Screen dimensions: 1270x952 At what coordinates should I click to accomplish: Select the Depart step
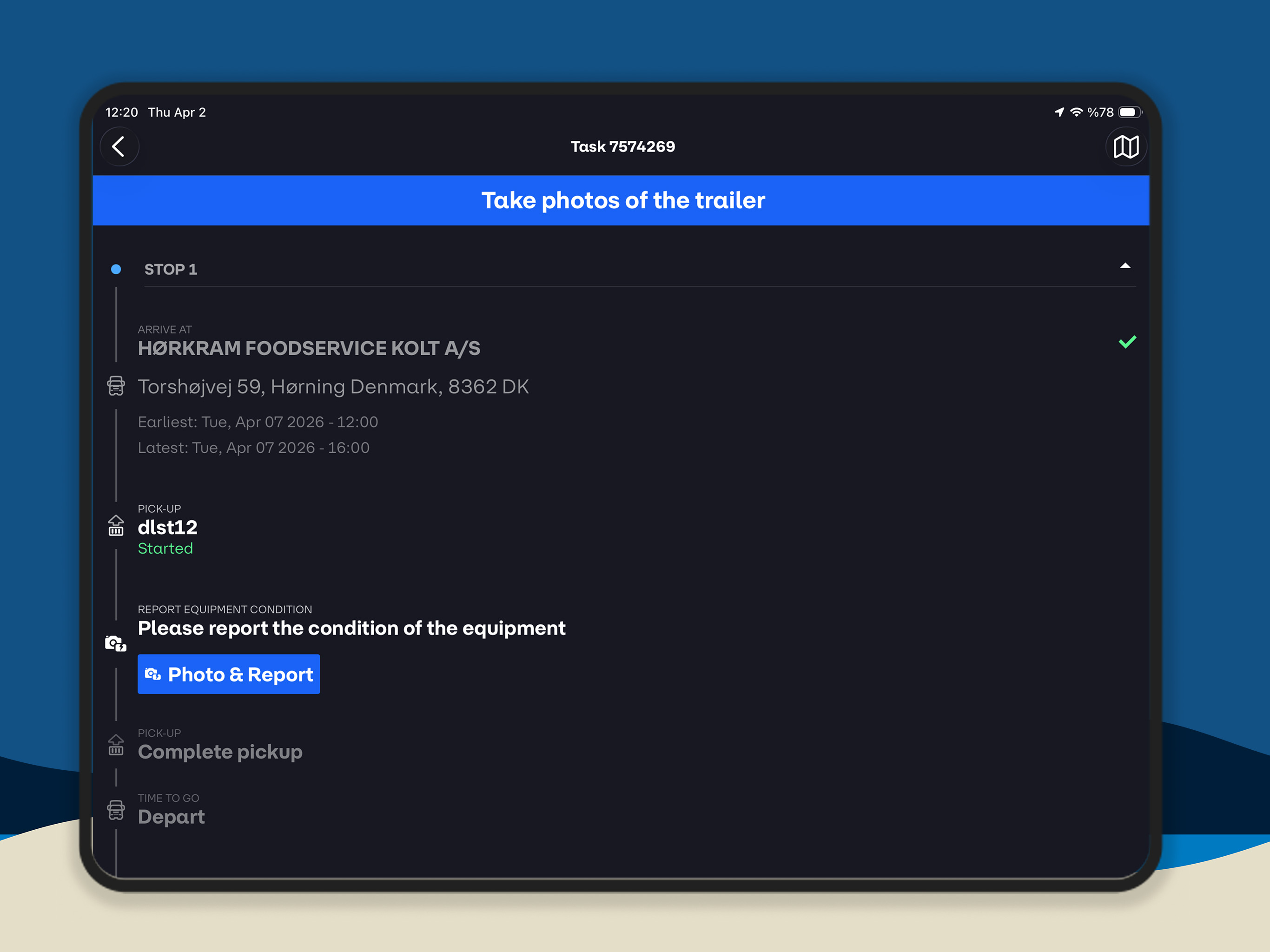click(171, 817)
